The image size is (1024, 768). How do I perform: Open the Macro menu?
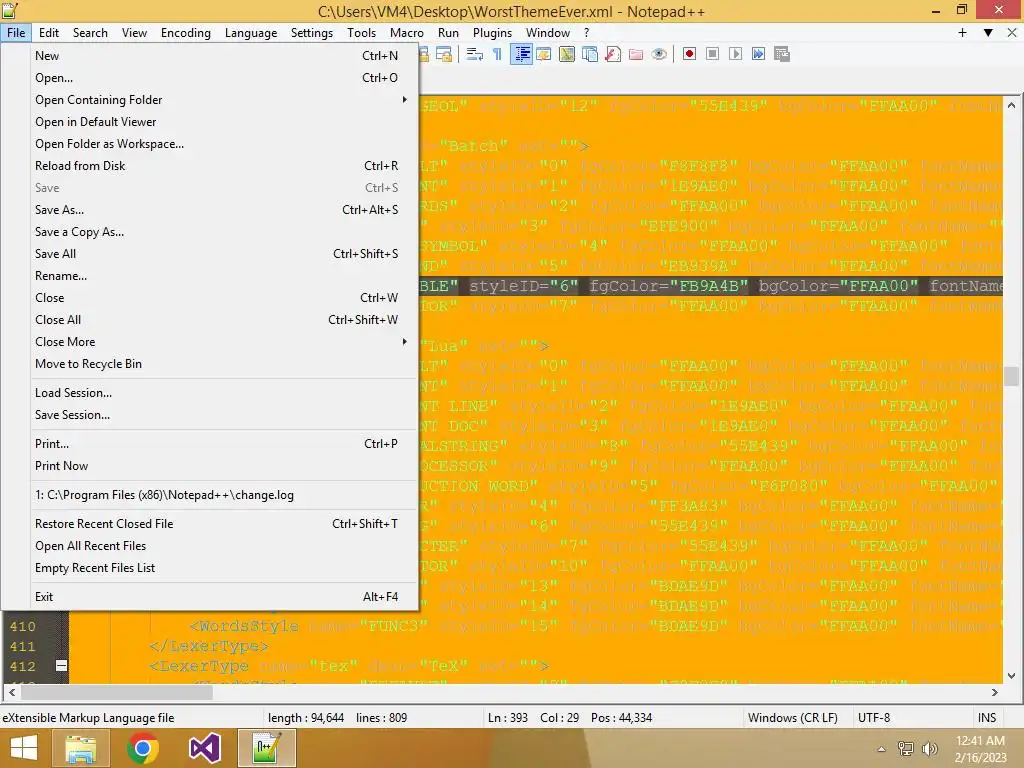tap(407, 33)
